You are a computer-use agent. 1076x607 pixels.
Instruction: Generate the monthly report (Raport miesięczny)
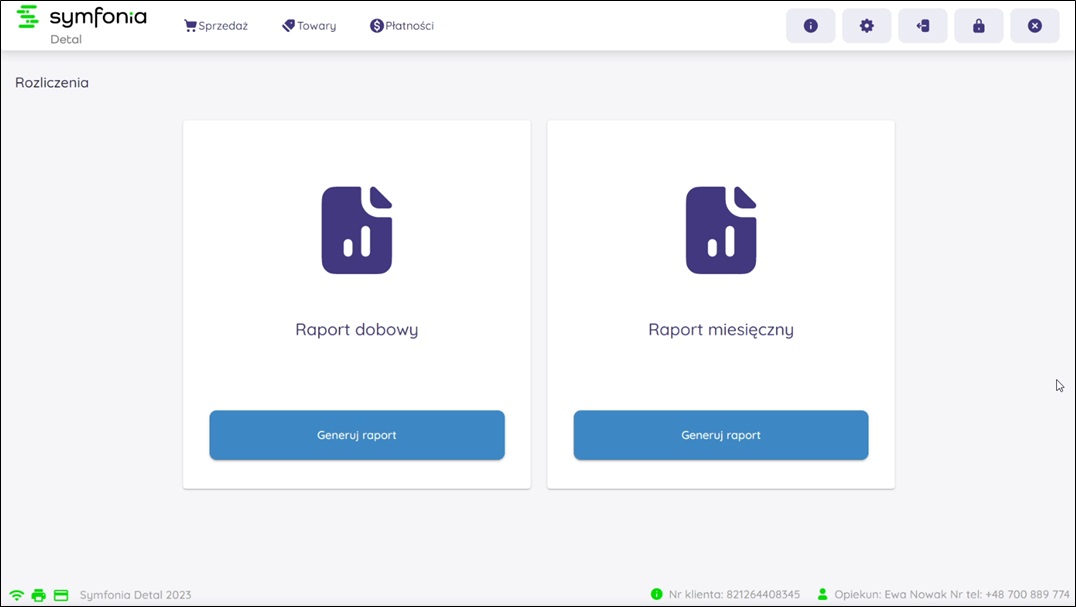(x=721, y=435)
